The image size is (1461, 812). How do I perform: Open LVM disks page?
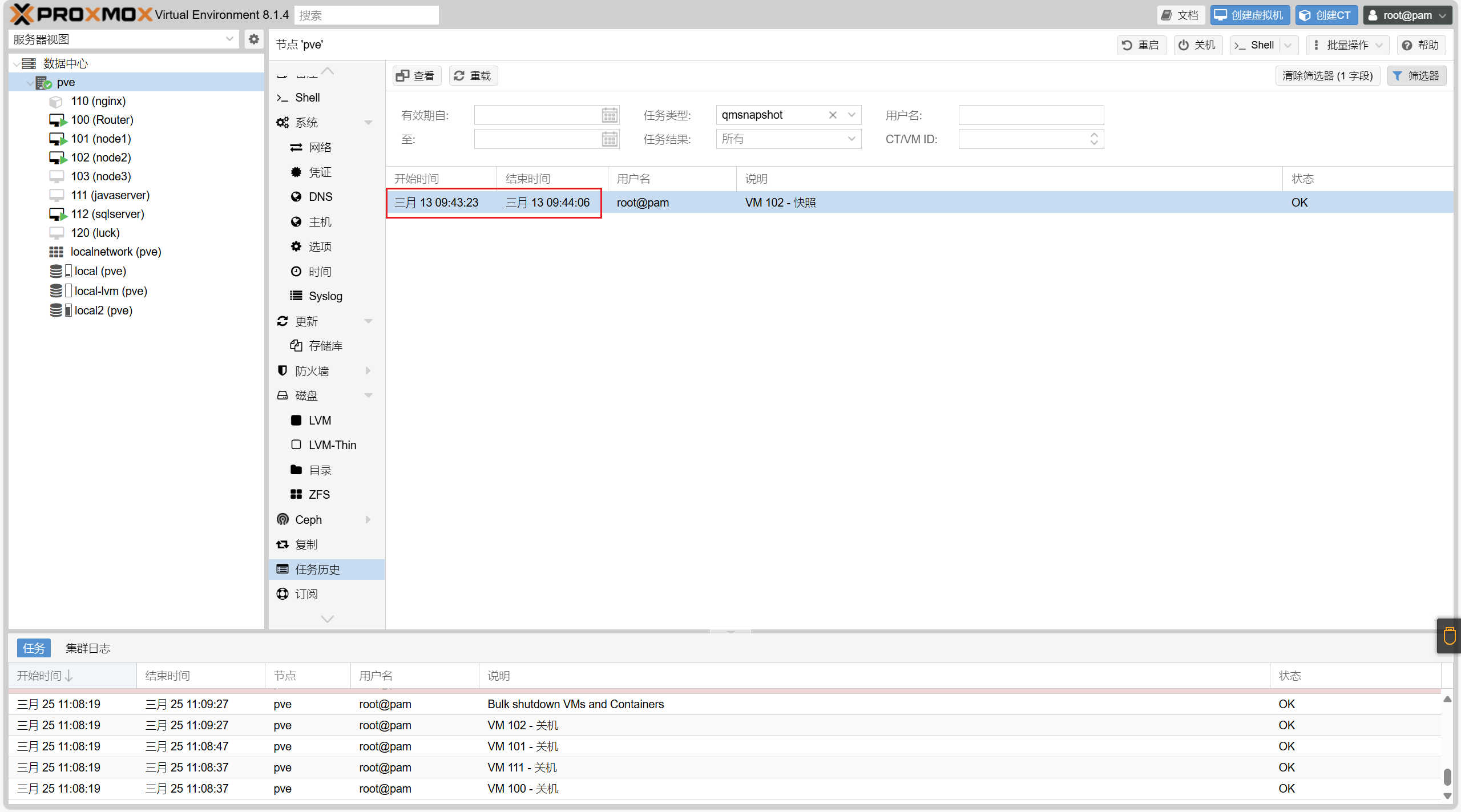(x=320, y=421)
